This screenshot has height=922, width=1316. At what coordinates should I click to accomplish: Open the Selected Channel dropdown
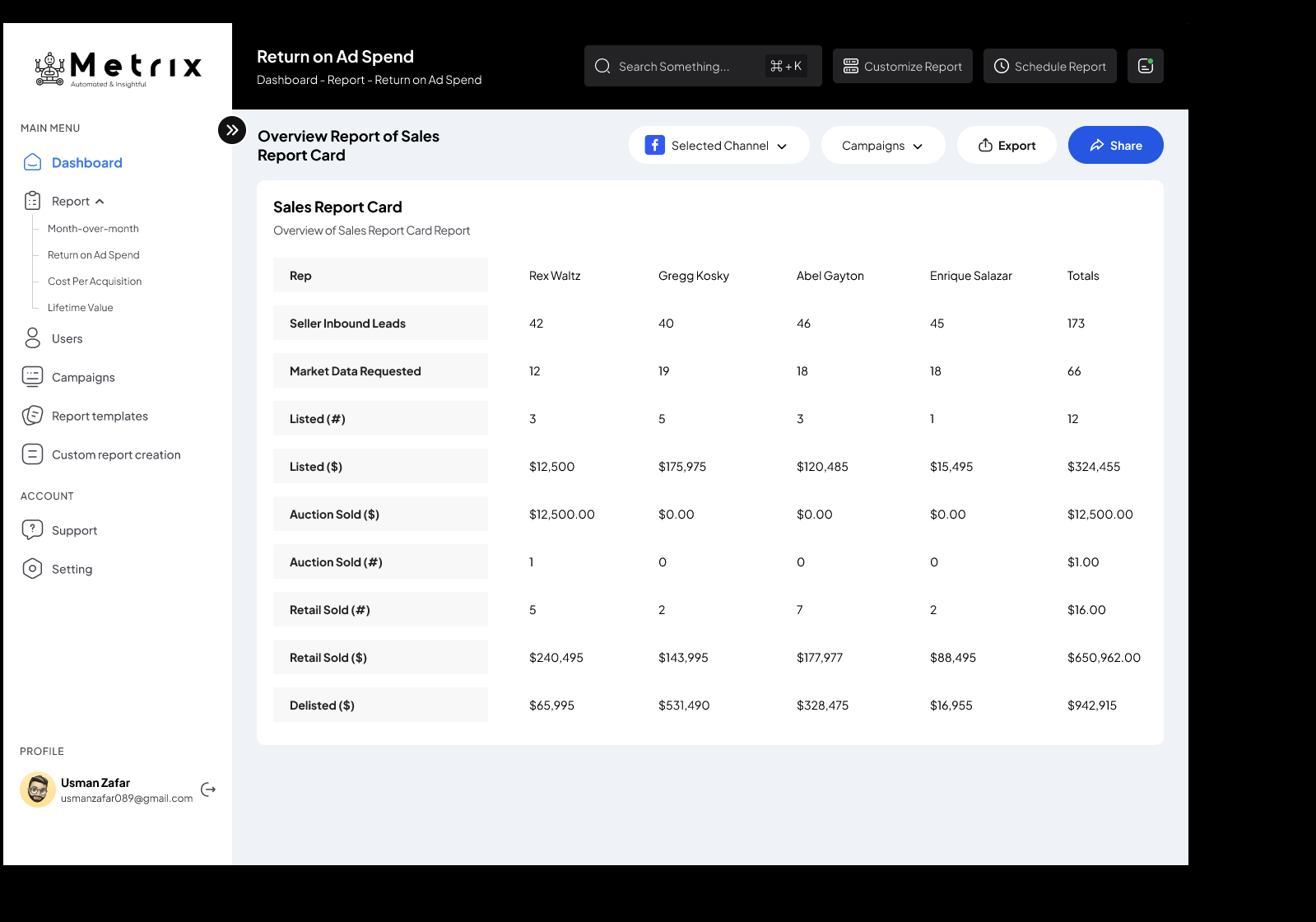[x=718, y=145]
